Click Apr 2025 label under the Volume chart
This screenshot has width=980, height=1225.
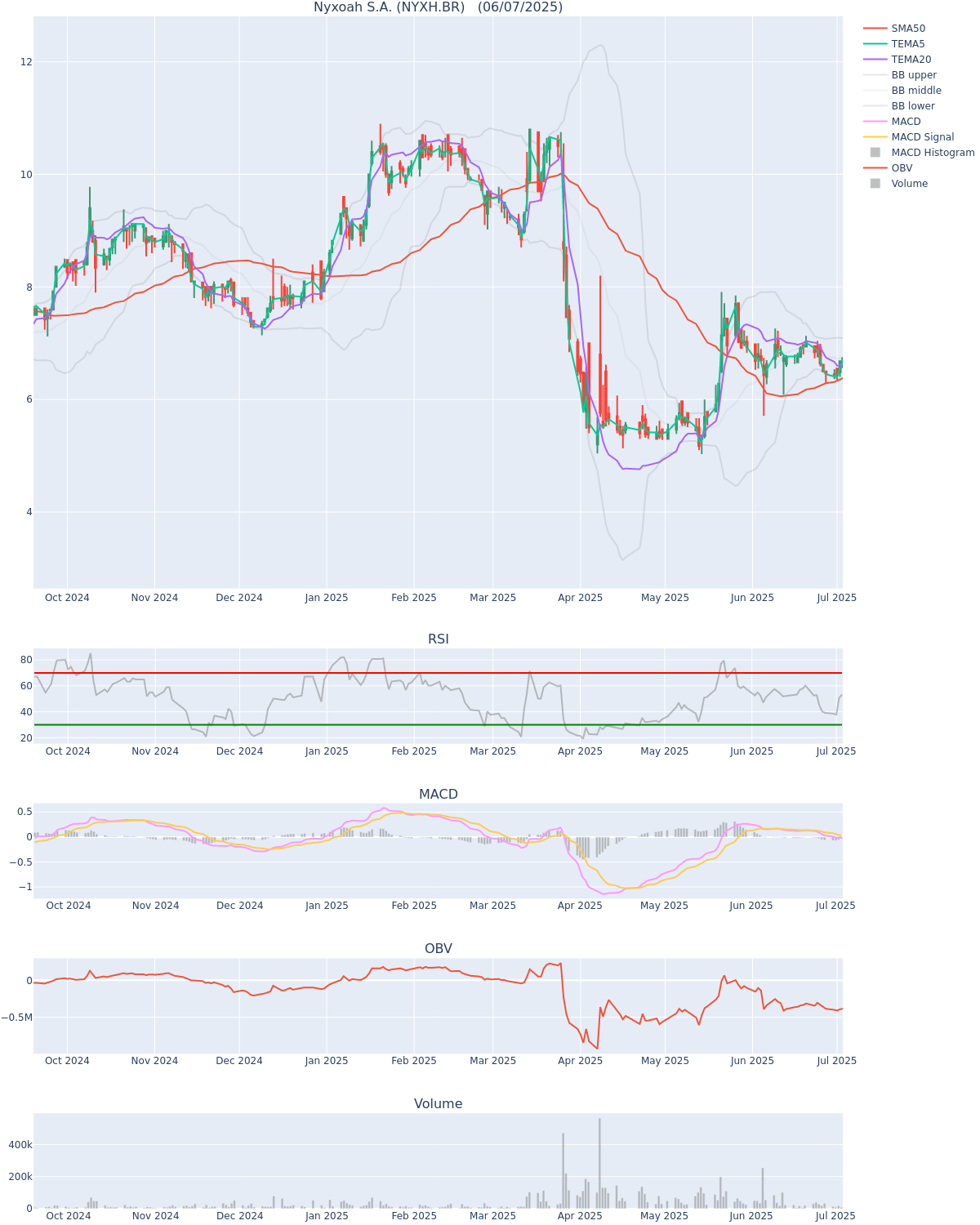click(581, 1216)
